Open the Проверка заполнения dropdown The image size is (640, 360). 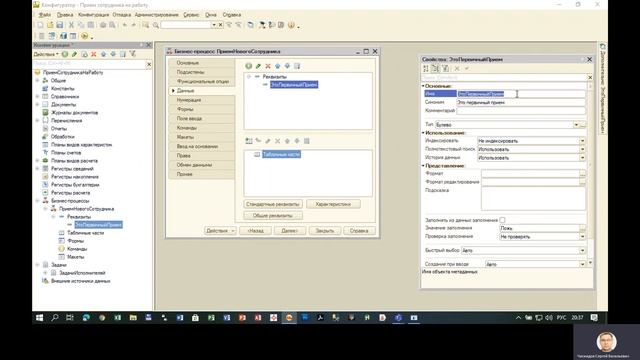coord(582,236)
